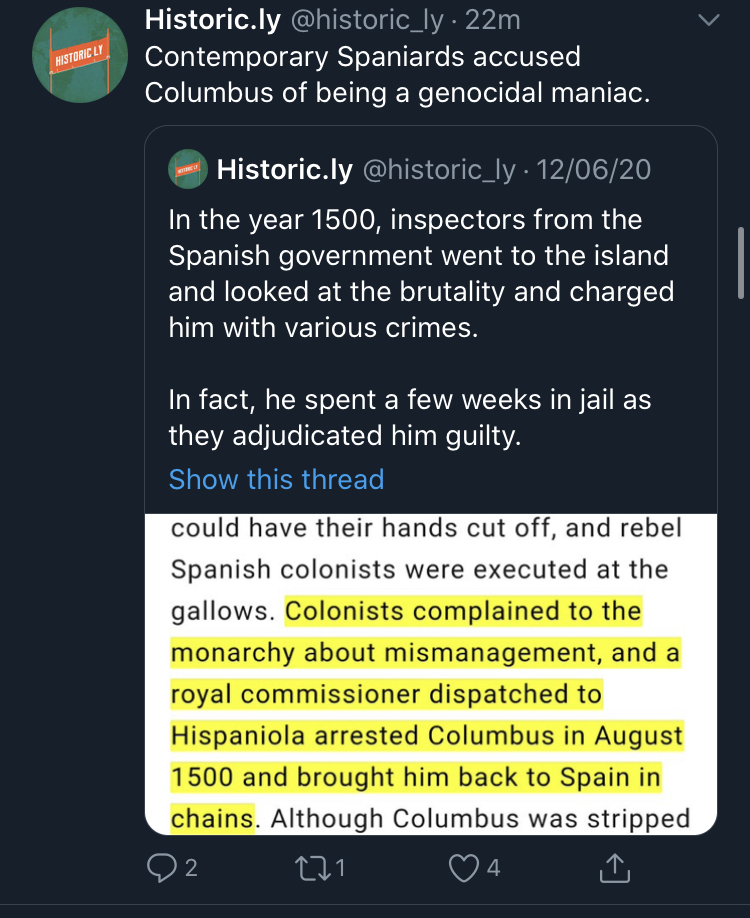The height and width of the screenshot is (918, 750).
Task: View the likes count number 4
Action: (494, 868)
